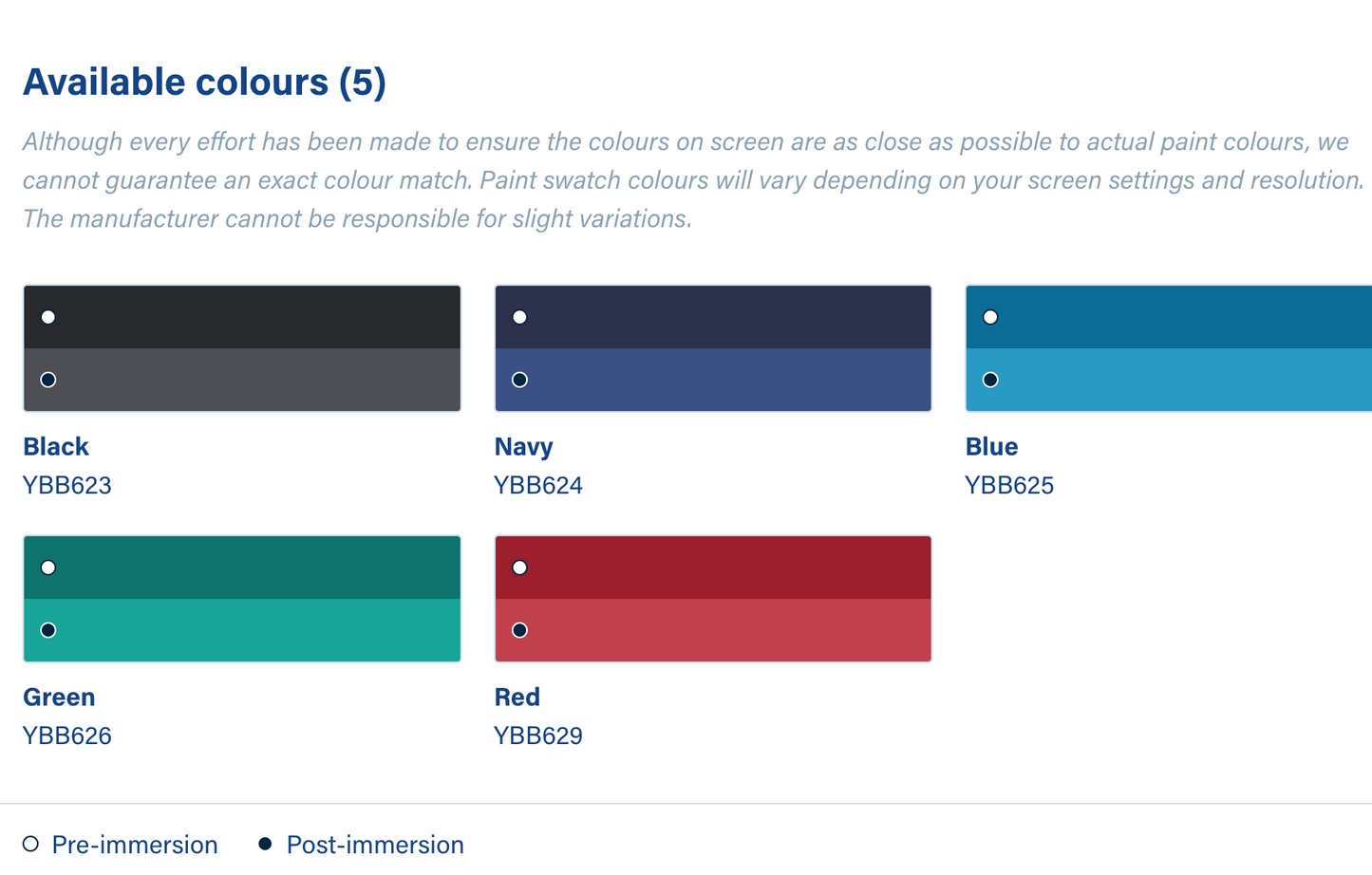Click the dark dot on Green swatch
Screen dimensions: 1372x875
48,630
